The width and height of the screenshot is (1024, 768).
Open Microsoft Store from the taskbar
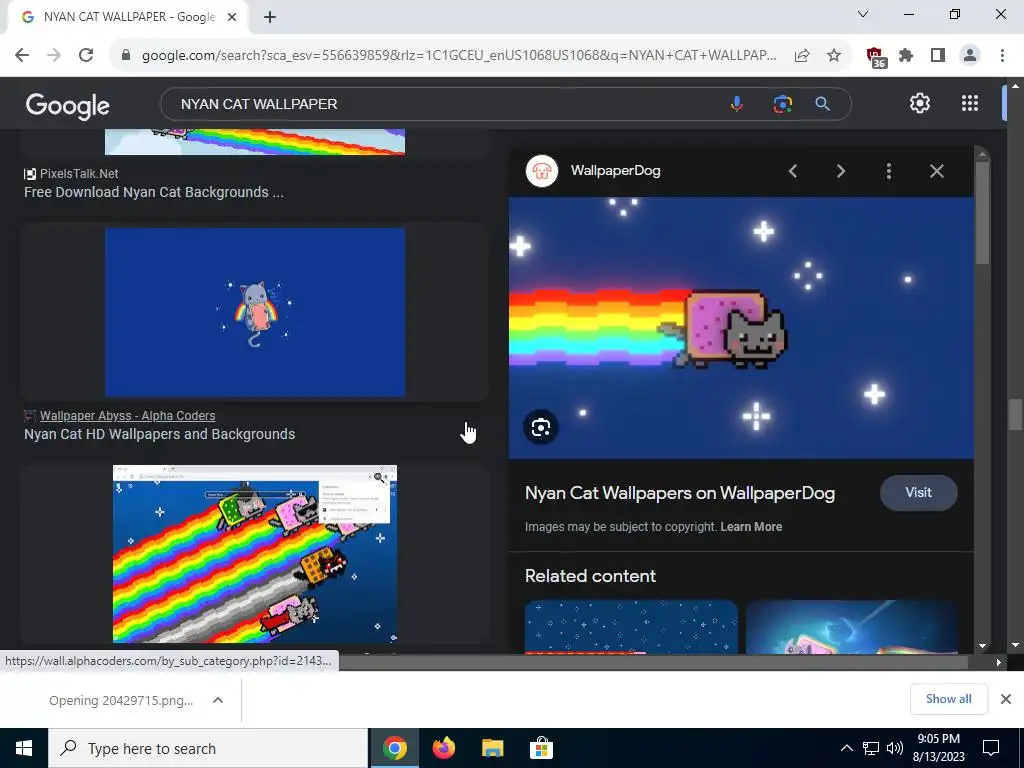[541, 748]
